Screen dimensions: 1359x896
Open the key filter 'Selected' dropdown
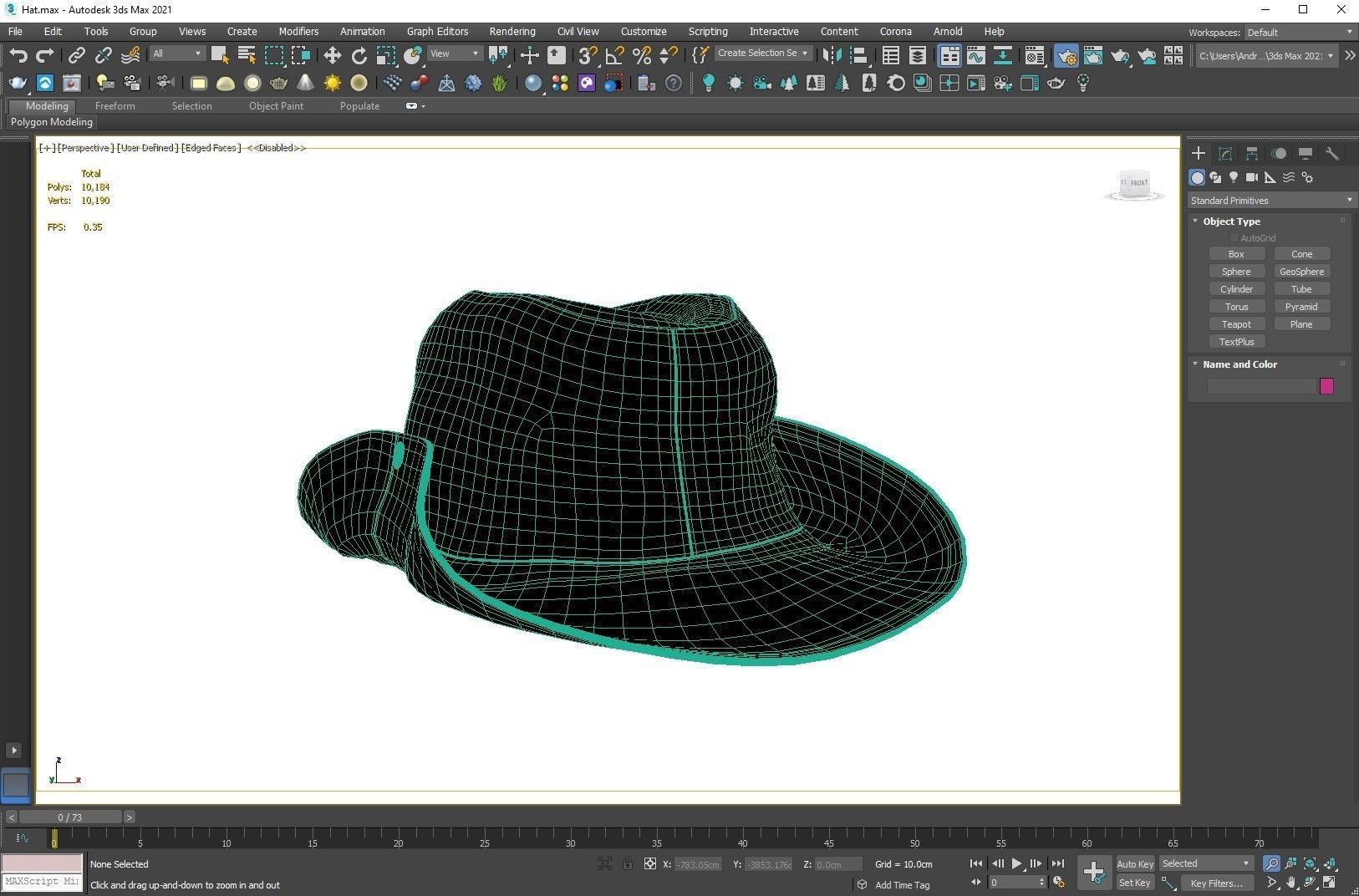point(1206,863)
